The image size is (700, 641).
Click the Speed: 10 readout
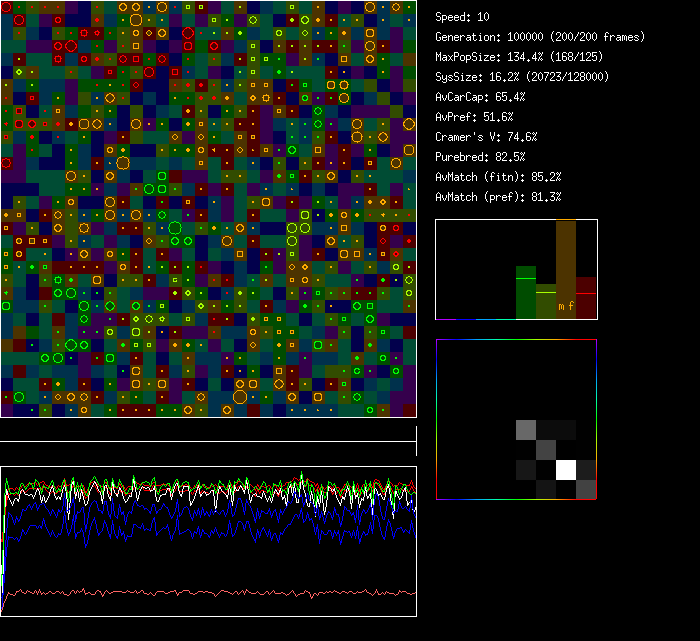point(462,17)
